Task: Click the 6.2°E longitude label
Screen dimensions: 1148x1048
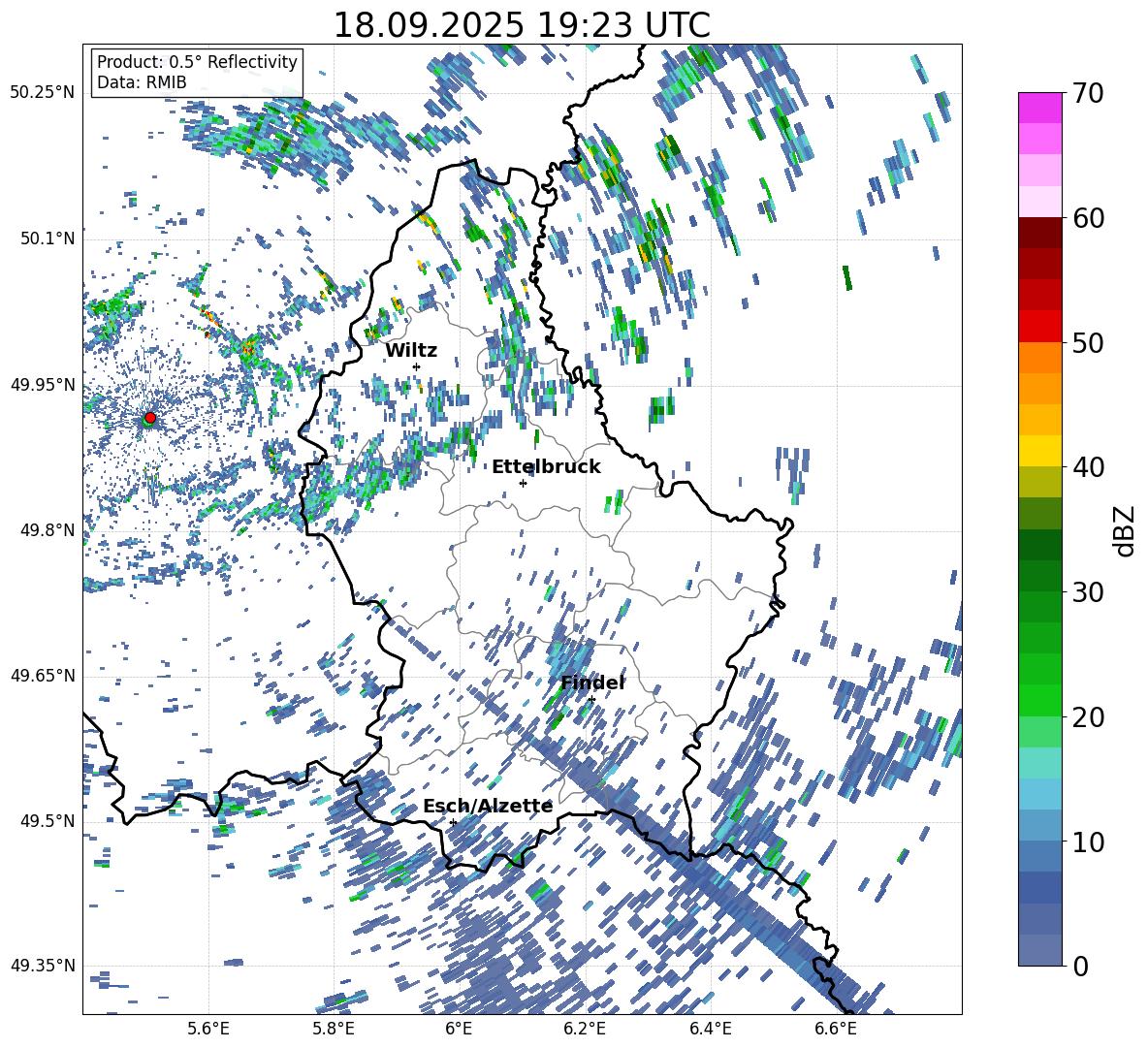Action: (x=585, y=1030)
